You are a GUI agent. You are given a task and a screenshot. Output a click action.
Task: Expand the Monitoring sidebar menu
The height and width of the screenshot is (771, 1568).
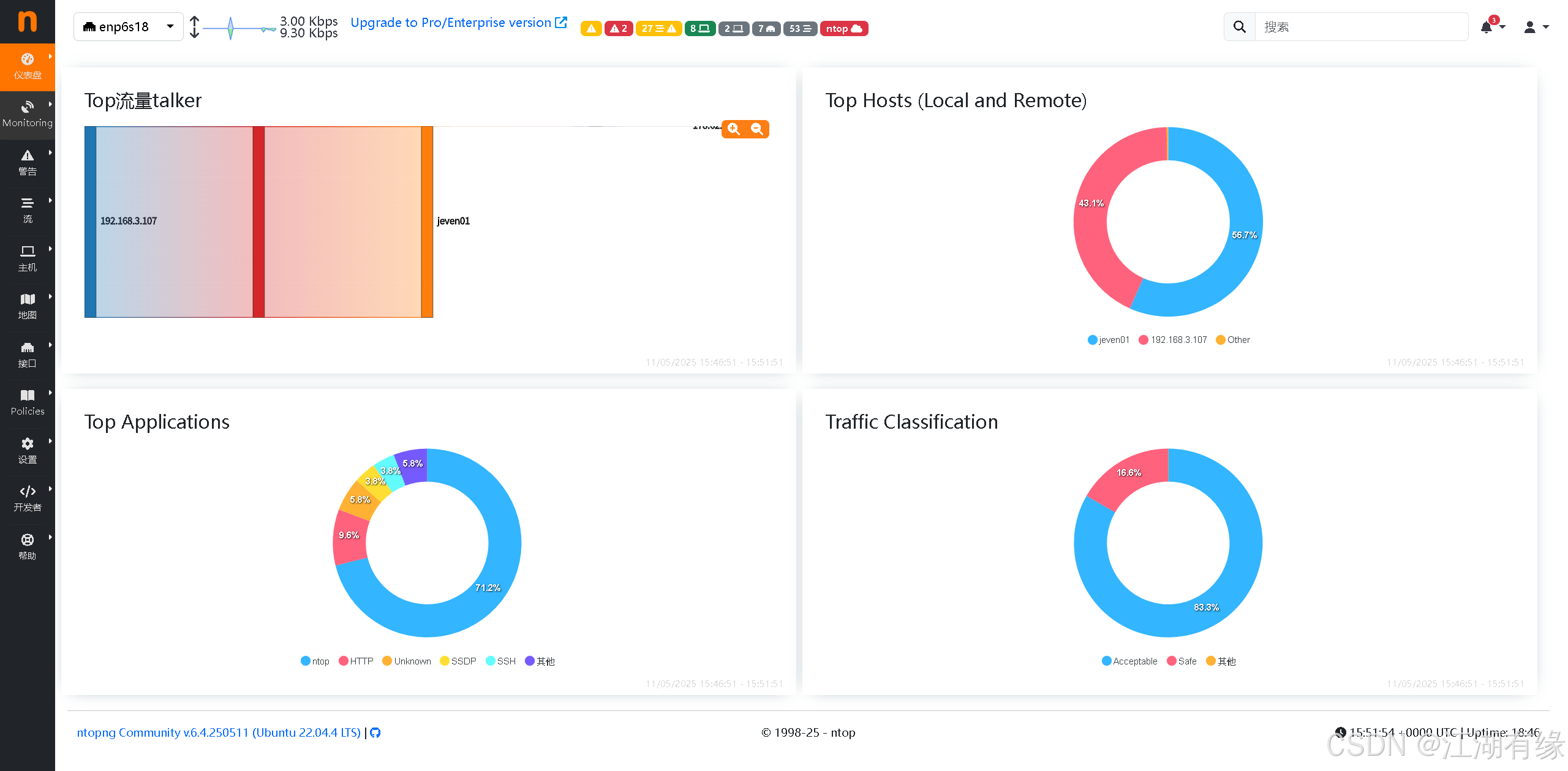(x=28, y=115)
